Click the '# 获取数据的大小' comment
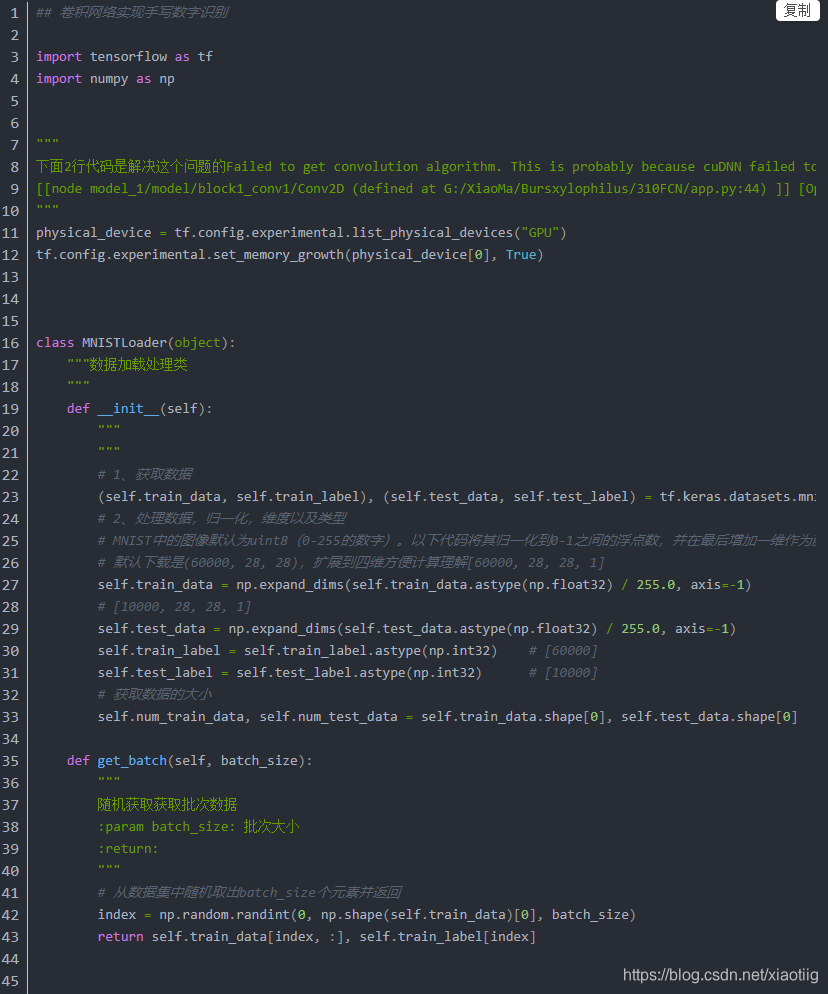828x994 pixels. coord(155,695)
